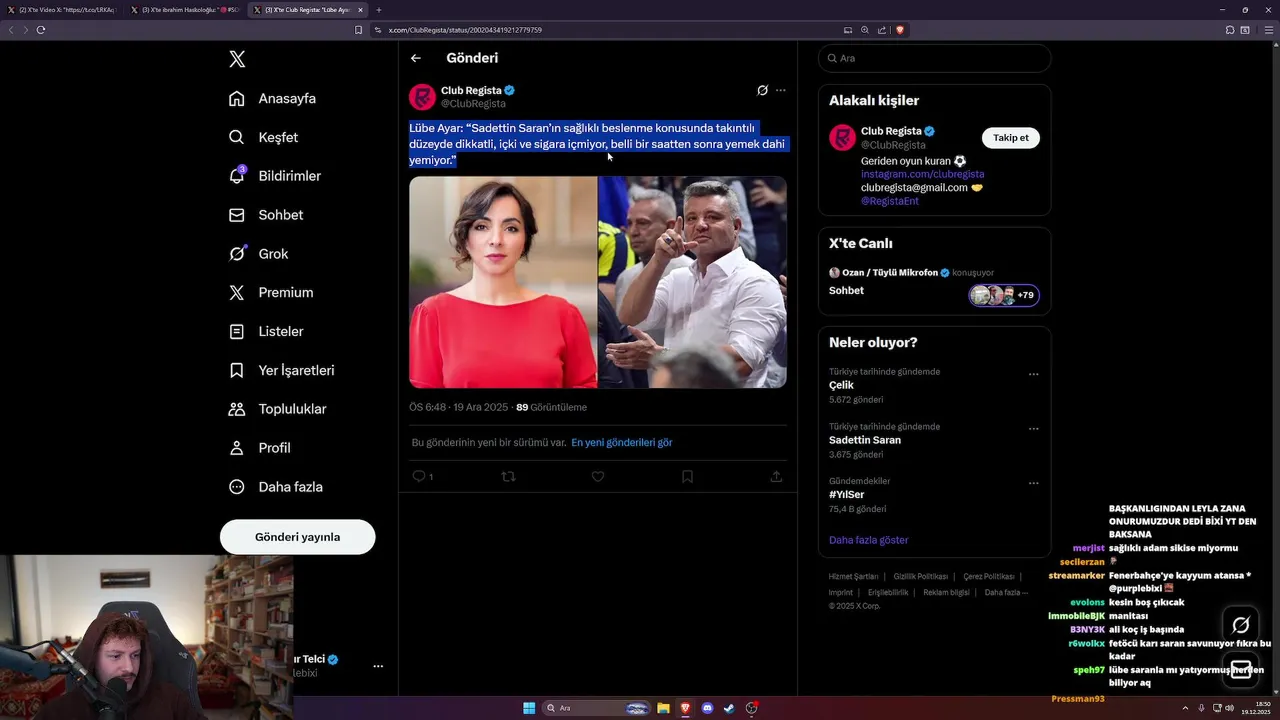Switch to İbrahim Haskoloğlu browser tab
Image resolution: width=1280 pixels, height=720 pixels.
(185, 10)
